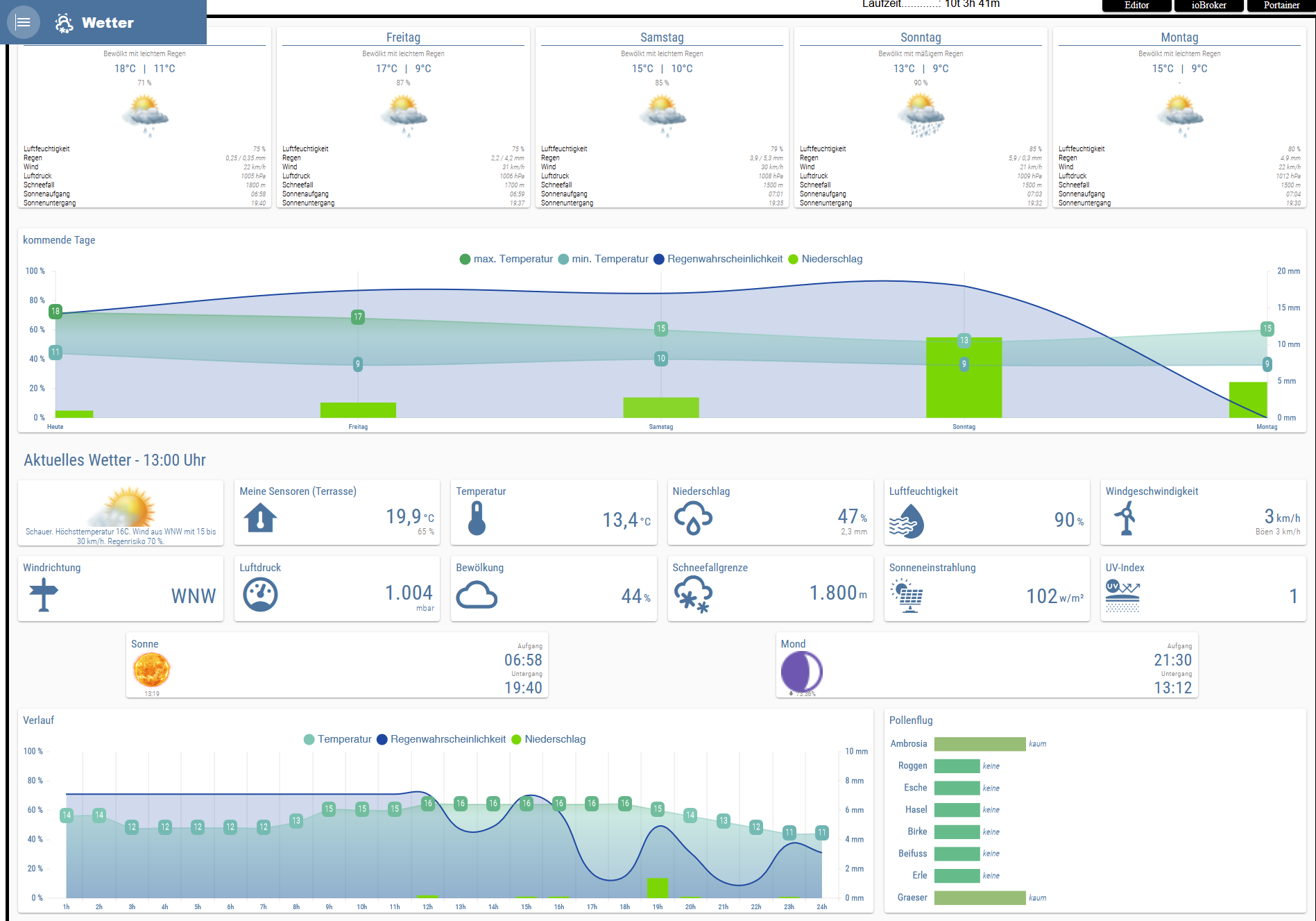1316x921 pixels.
Task: Click the Birke pollen level bar
Action: (957, 832)
